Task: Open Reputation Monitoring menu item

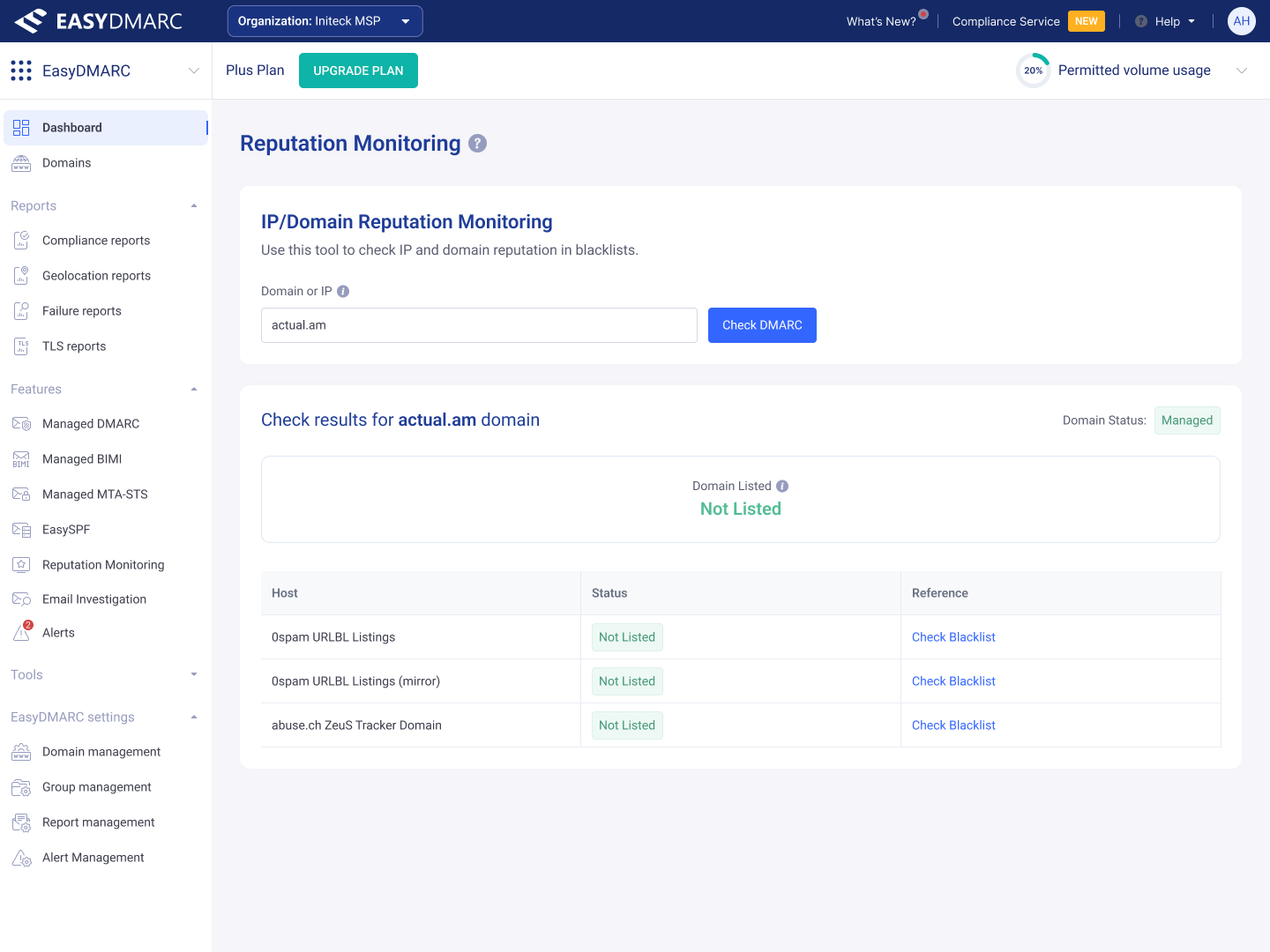Action: coord(106,565)
